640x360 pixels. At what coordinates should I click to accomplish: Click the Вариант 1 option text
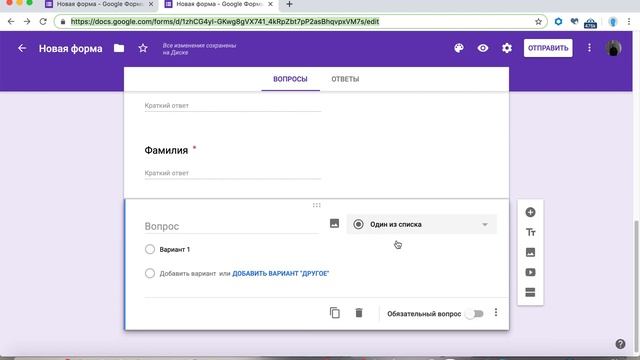175,249
